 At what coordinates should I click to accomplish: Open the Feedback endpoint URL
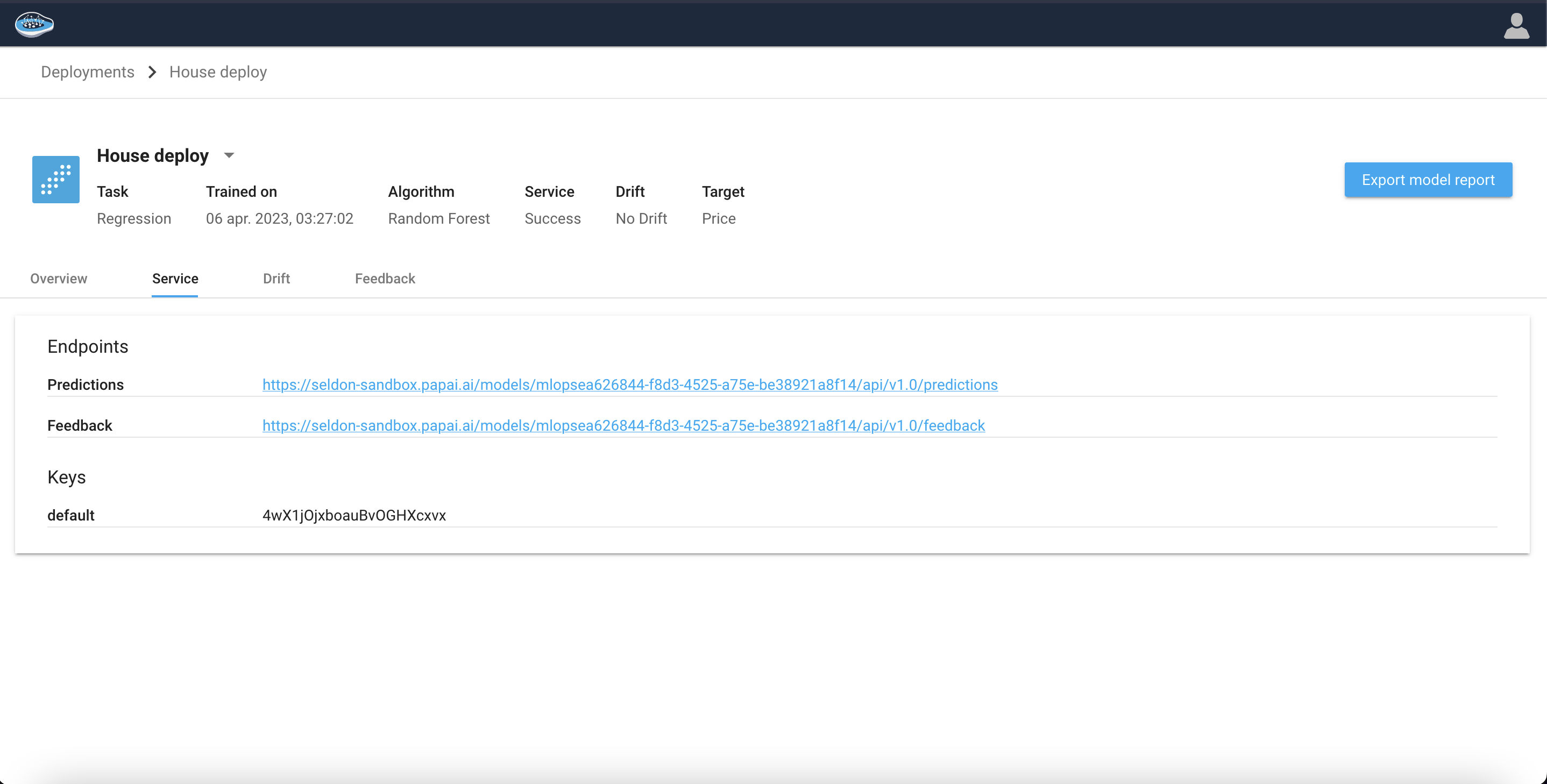623,425
